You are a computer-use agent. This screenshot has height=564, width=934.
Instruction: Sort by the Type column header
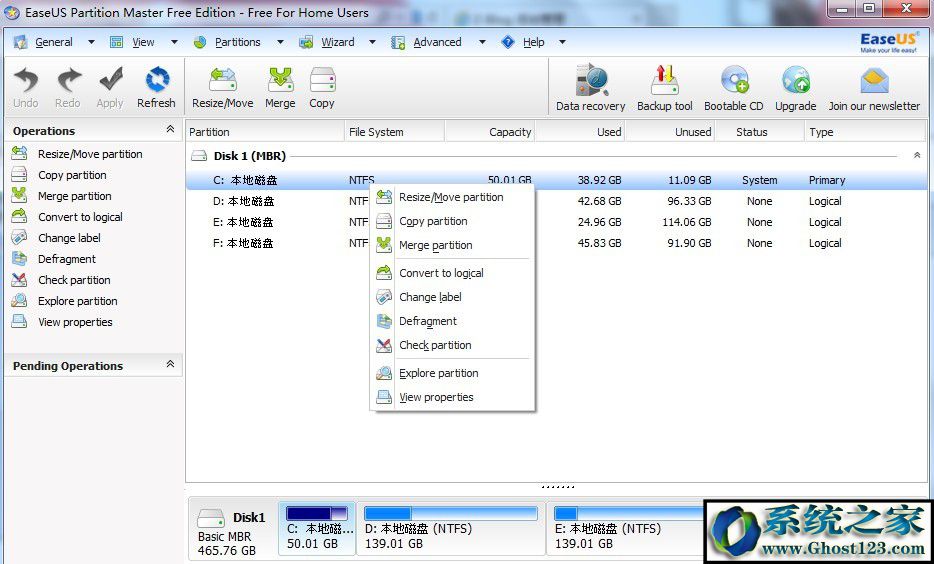tap(865, 132)
